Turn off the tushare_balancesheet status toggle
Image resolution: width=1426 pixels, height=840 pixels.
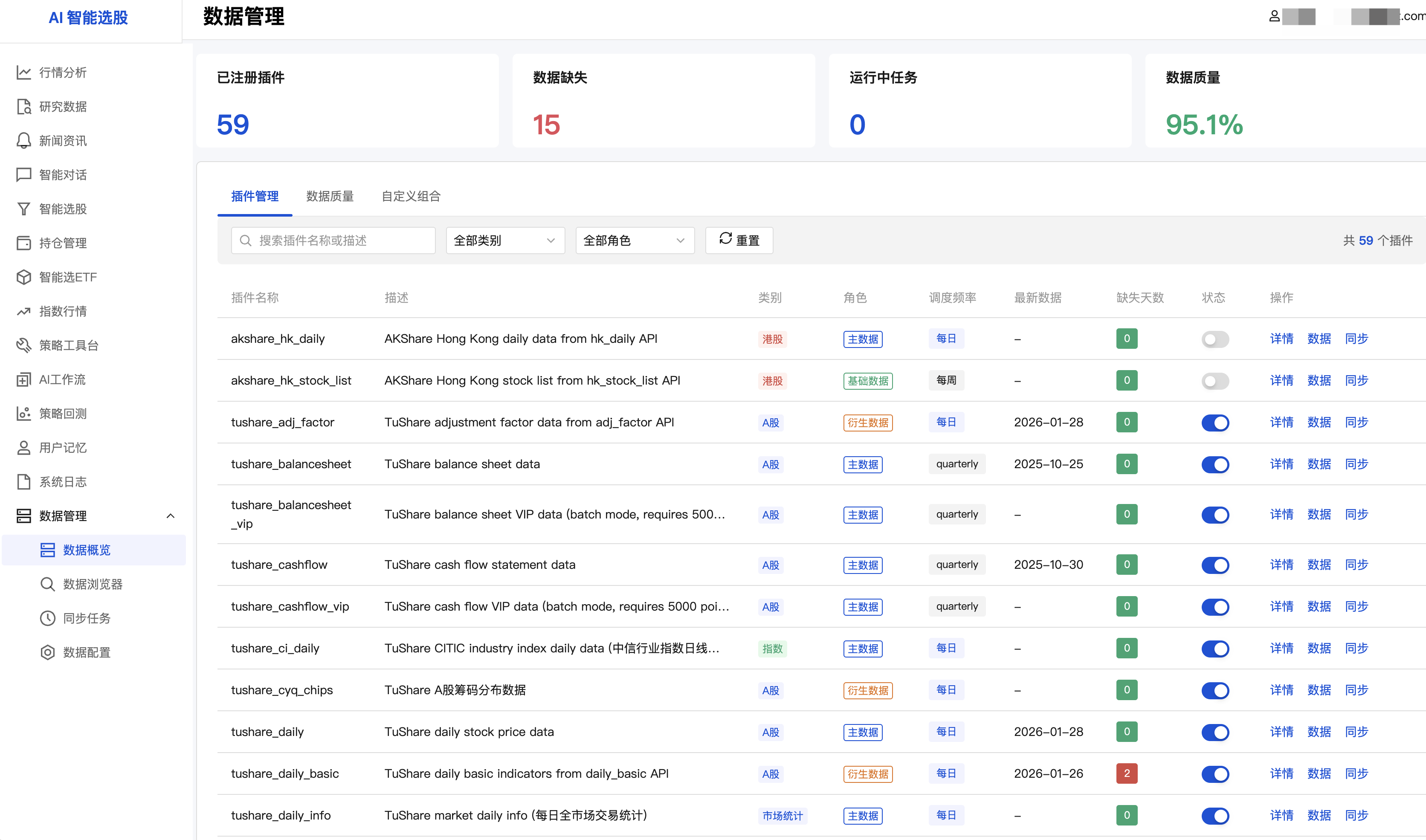[x=1215, y=465]
